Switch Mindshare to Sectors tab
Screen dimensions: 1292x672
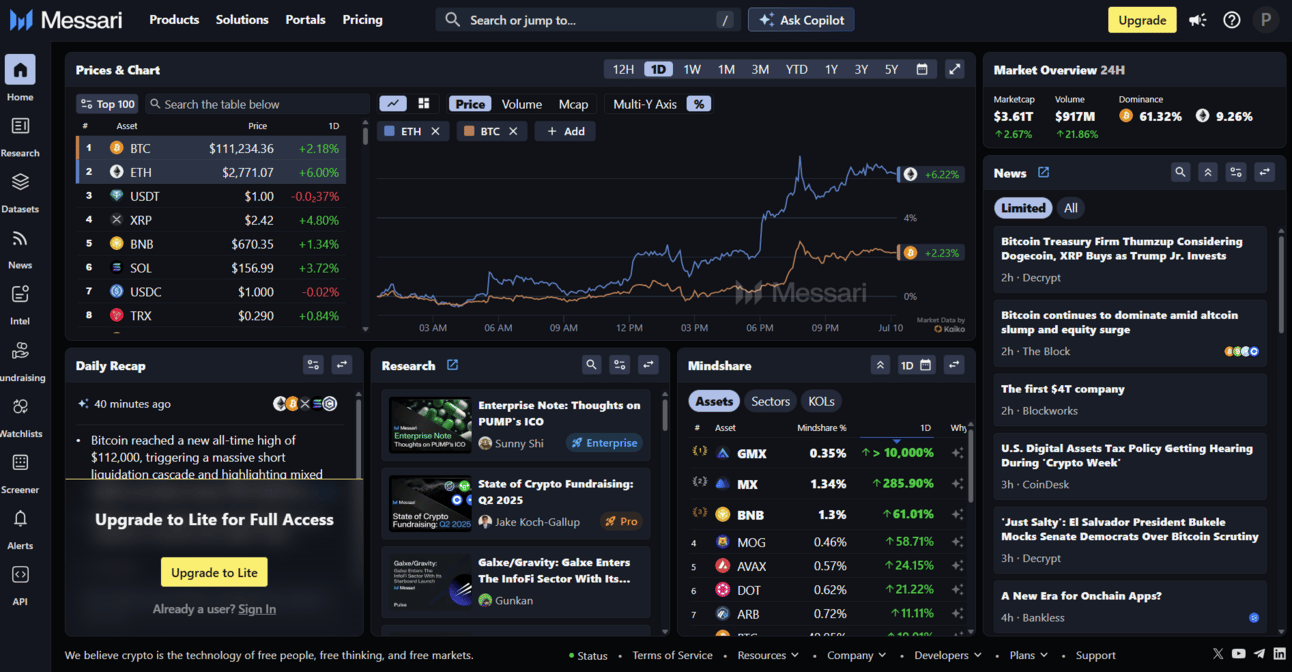pos(770,401)
